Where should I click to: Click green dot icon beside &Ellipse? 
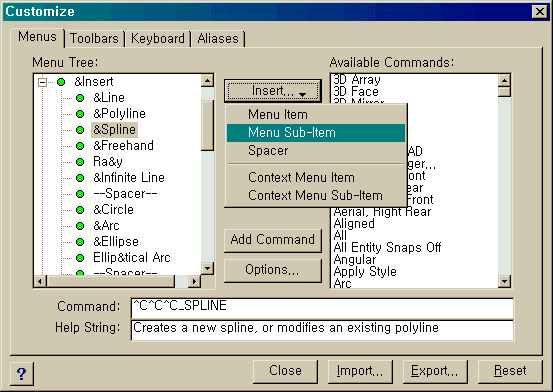(80, 242)
